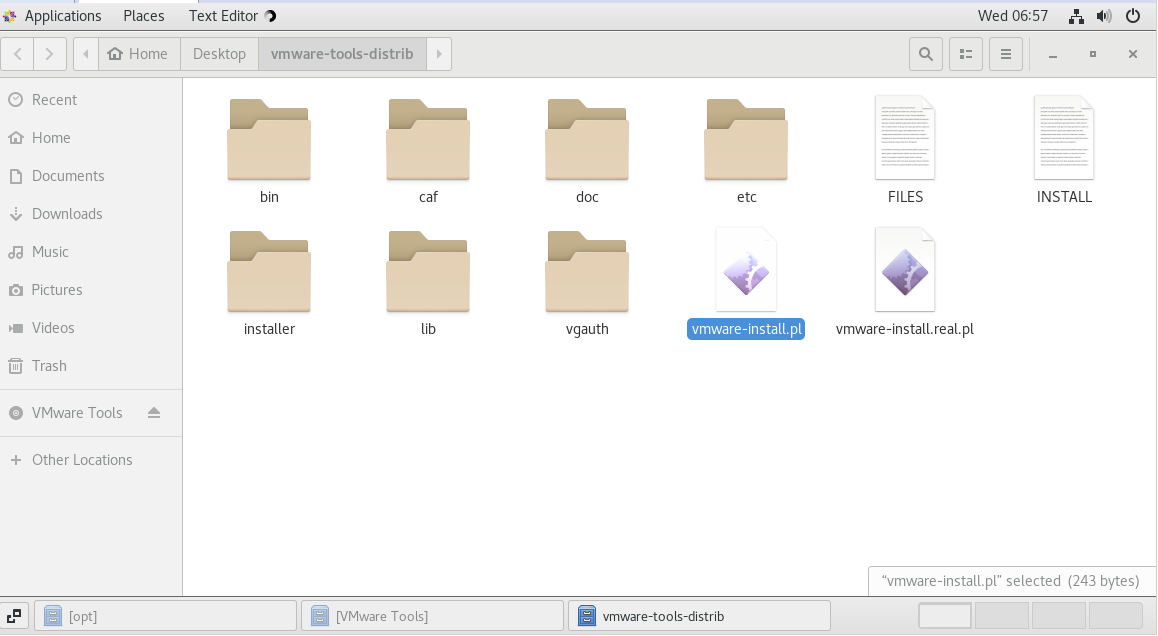Click the "installer" folder name label
This screenshot has width=1158, height=636.
pyautogui.click(x=269, y=329)
